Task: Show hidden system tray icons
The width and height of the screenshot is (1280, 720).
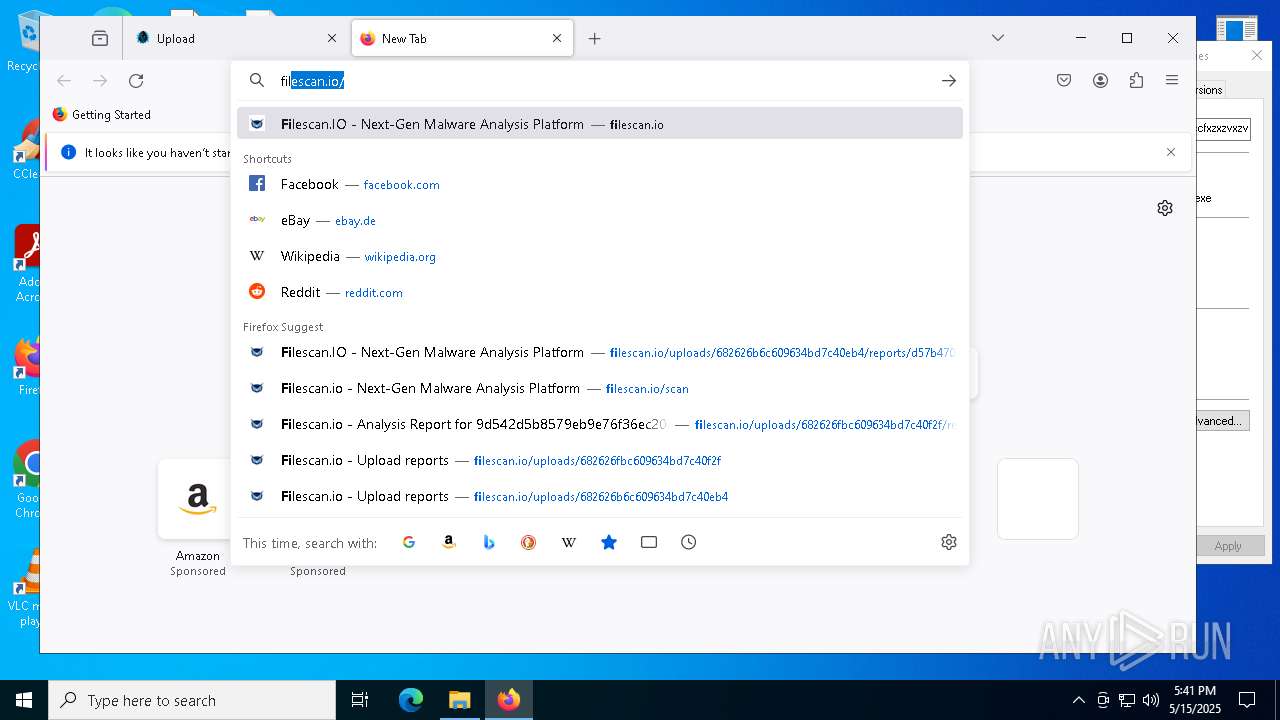Action: [x=1078, y=700]
